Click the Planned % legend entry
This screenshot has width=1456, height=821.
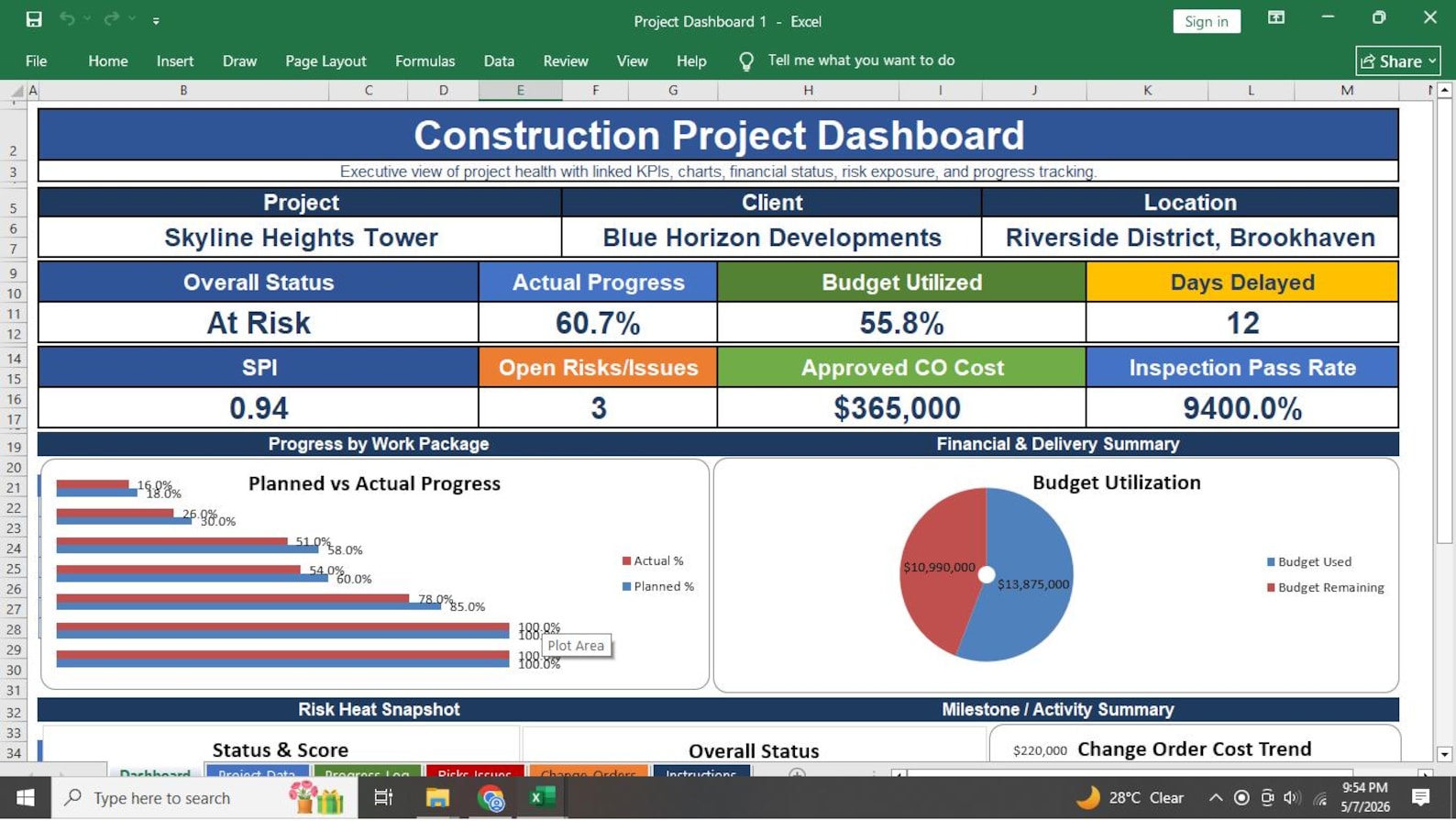click(658, 586)
